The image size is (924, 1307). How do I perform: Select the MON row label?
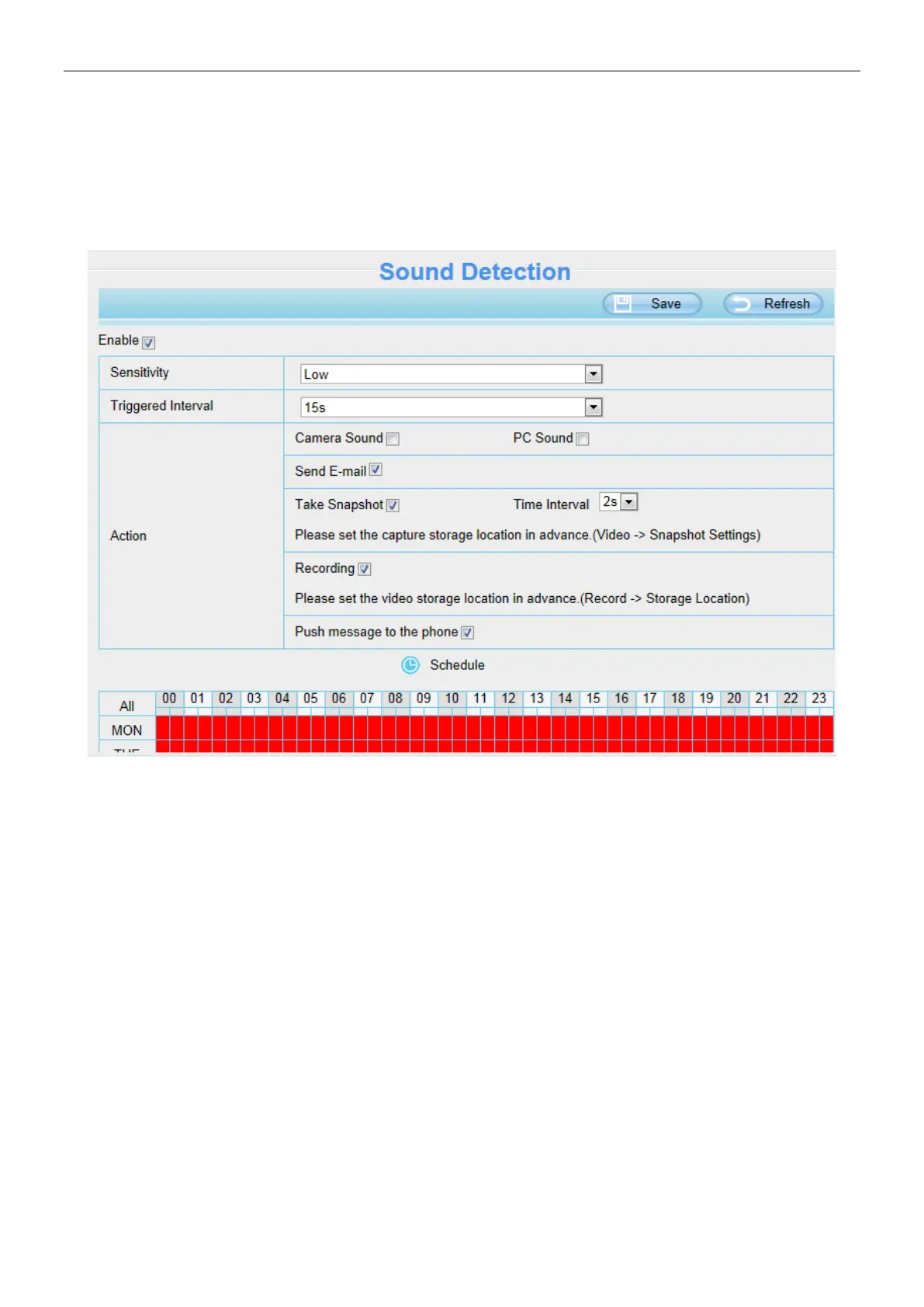click(x=127, y=730)
